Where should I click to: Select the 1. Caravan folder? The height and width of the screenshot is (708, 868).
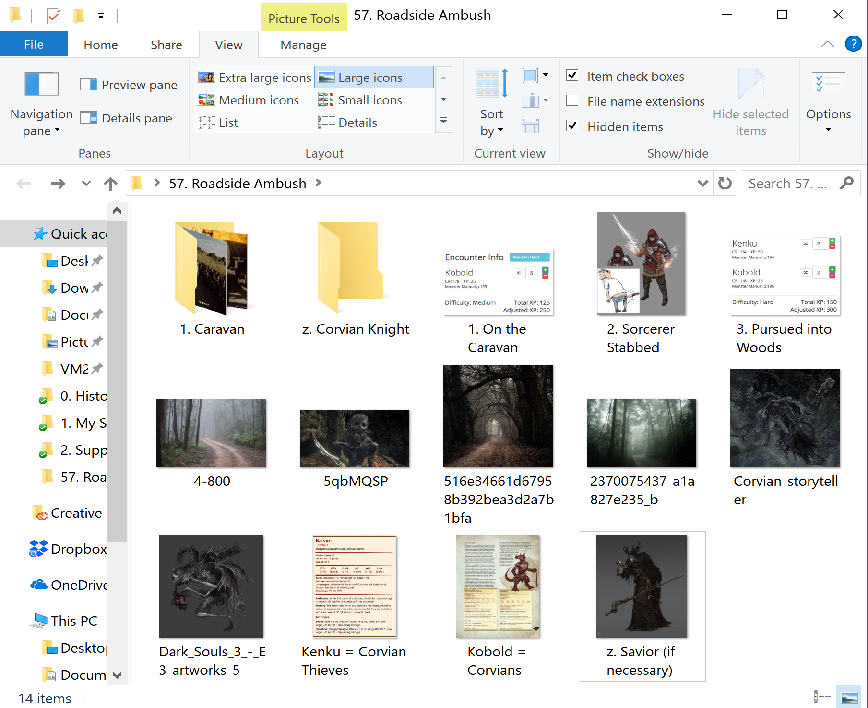pyautogui.click(x=212, y=278)
